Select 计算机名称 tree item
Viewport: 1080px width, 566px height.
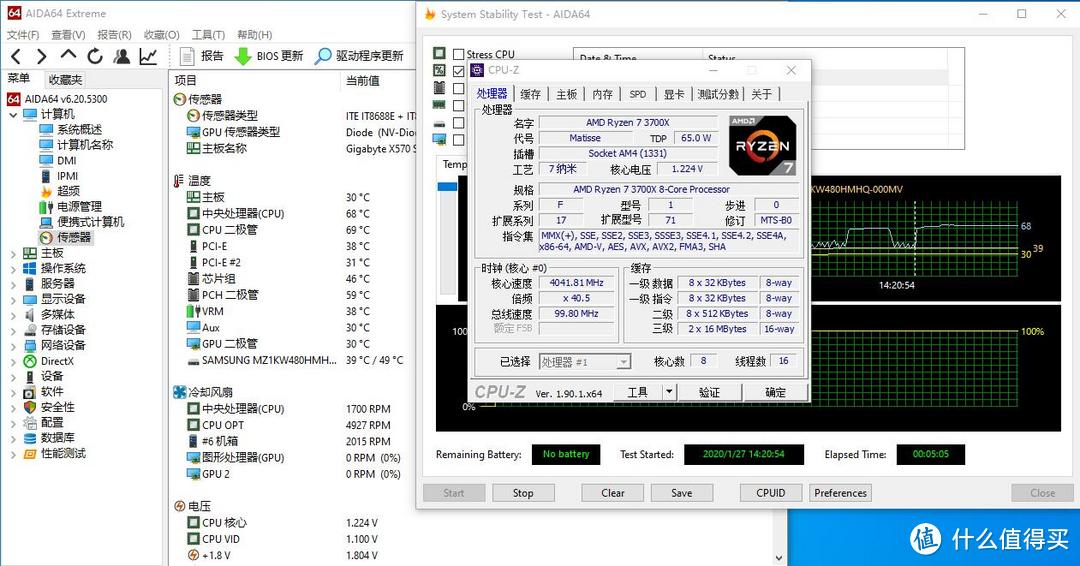[85, 145]
